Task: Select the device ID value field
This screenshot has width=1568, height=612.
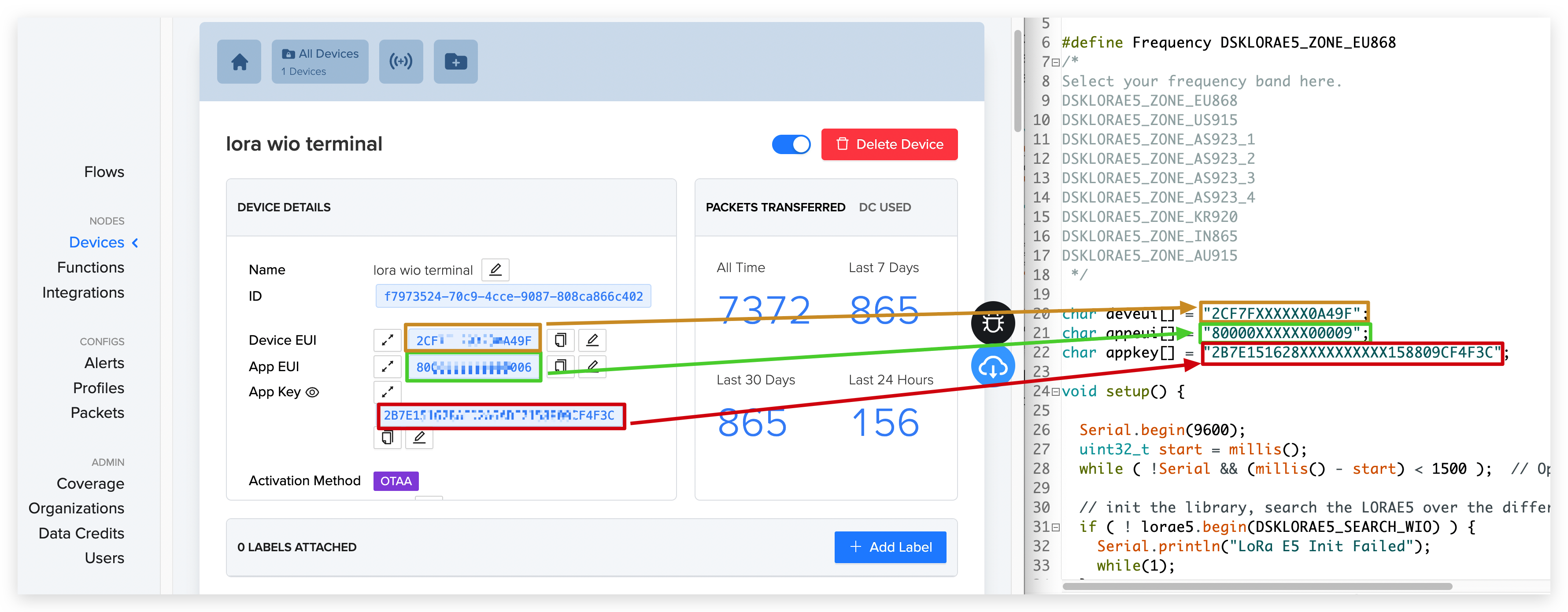Action: point(513,296)
